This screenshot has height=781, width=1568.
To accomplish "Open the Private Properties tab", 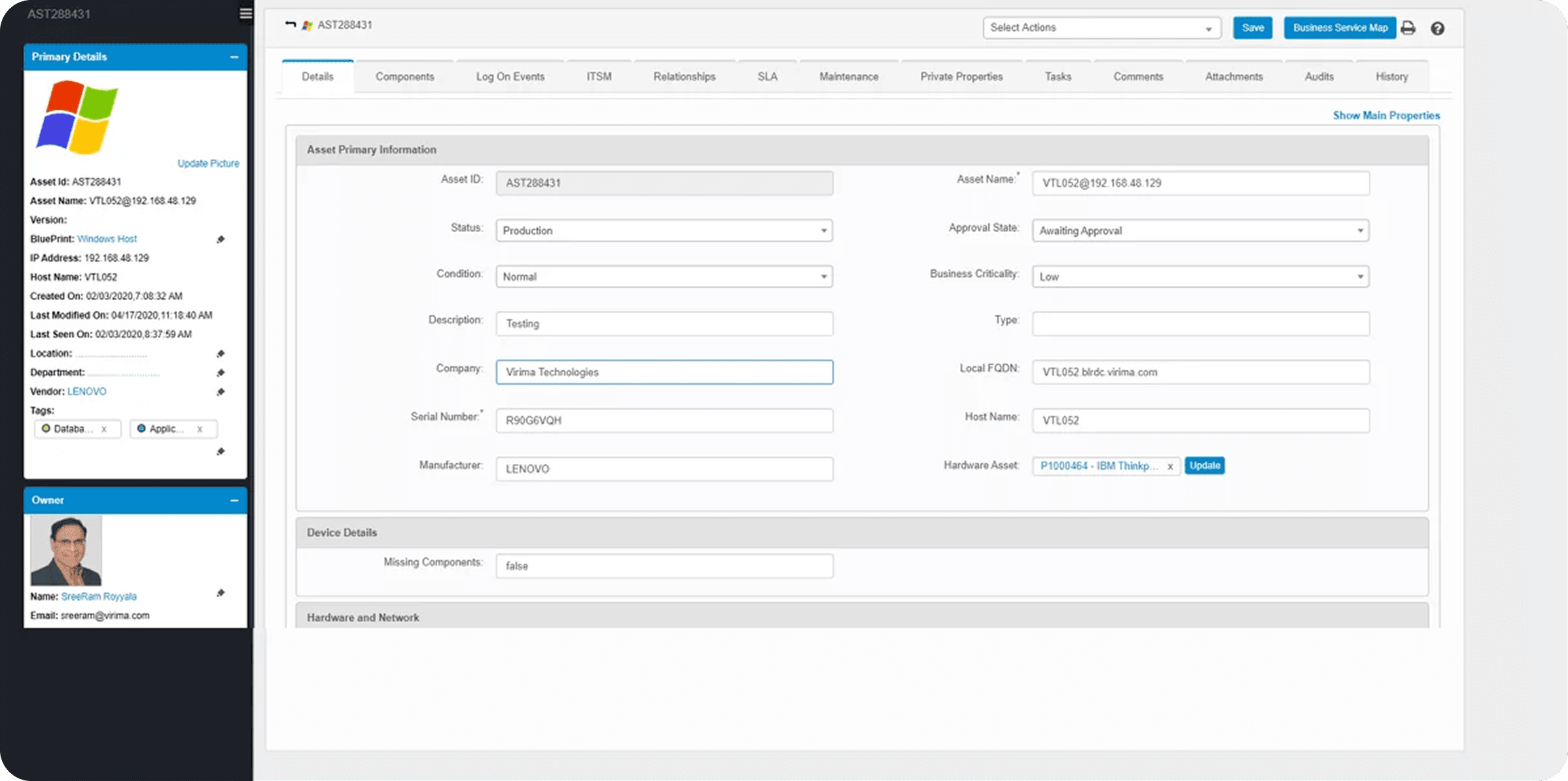I will [x=961, y=77].
